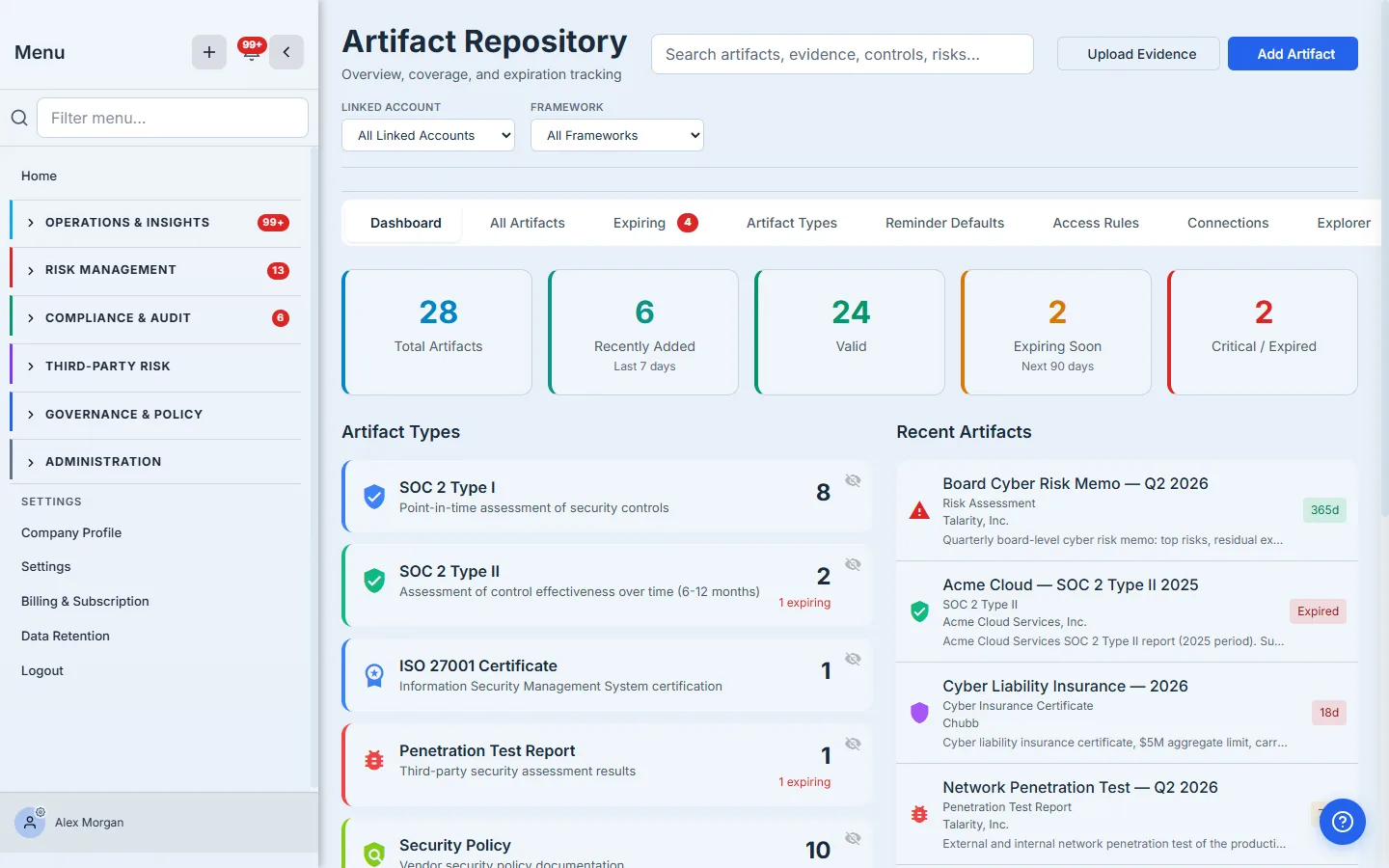Click the SOC 2 Type I shield icon

pyautogui.click(x=374, y=497)
